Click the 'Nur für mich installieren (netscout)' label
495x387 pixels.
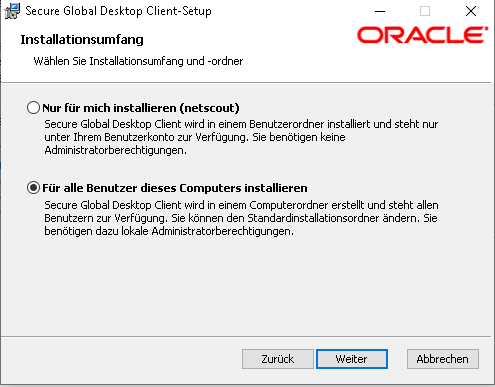click(x=141, y=108)
